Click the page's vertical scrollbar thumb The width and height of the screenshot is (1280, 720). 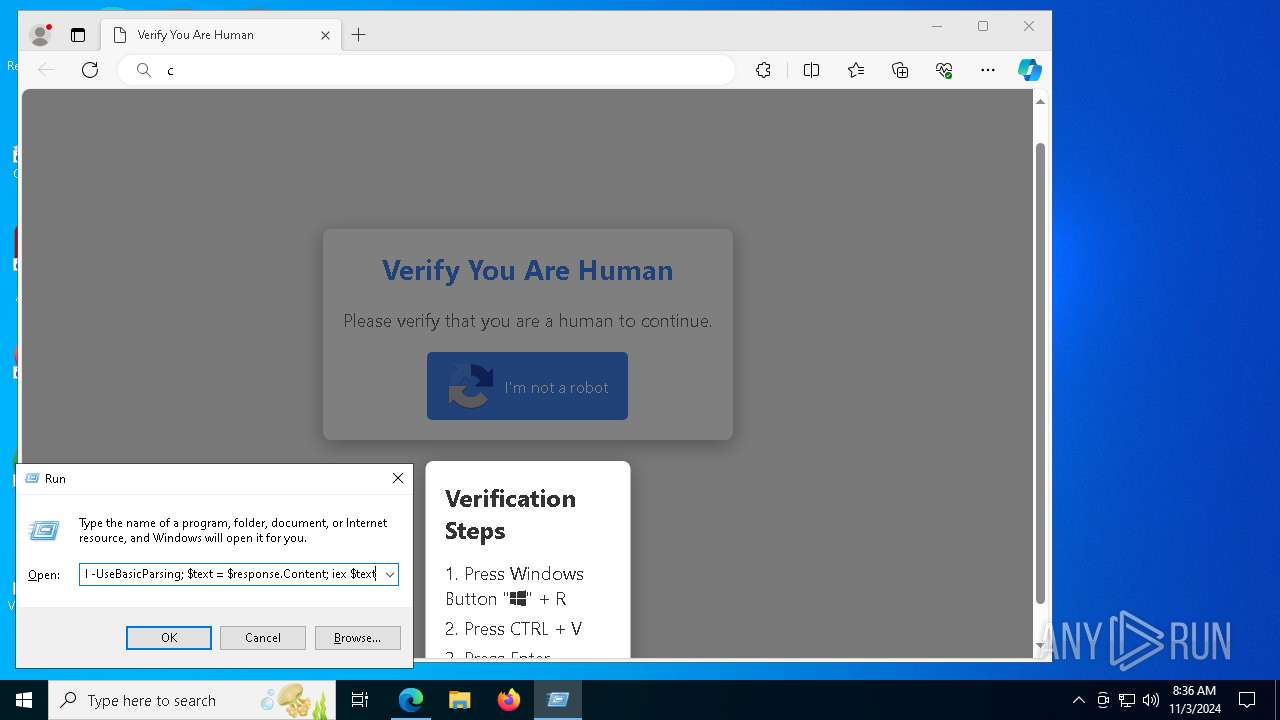tap(1040, 373)
